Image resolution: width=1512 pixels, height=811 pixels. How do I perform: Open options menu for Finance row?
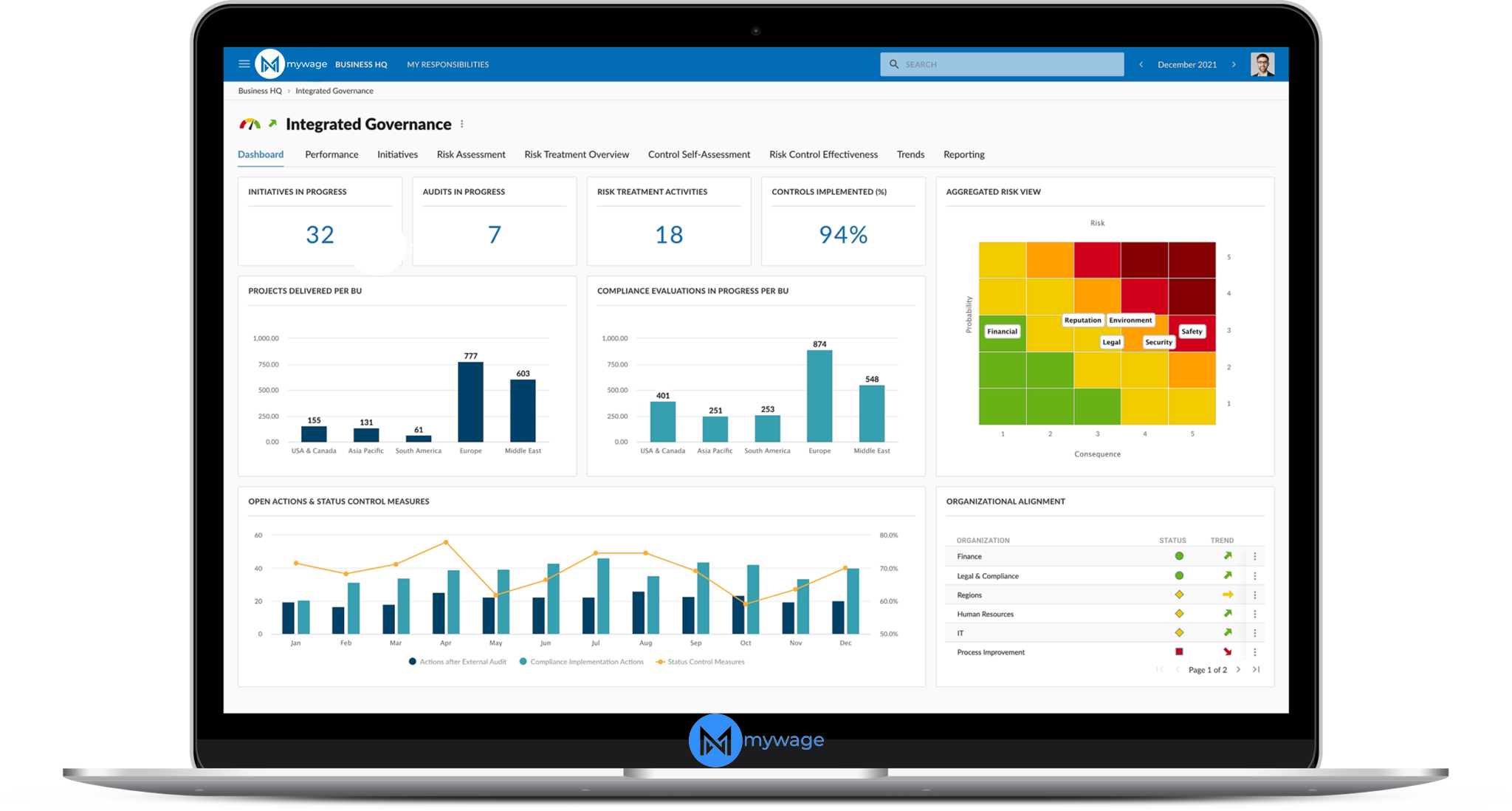point(1254,556)
